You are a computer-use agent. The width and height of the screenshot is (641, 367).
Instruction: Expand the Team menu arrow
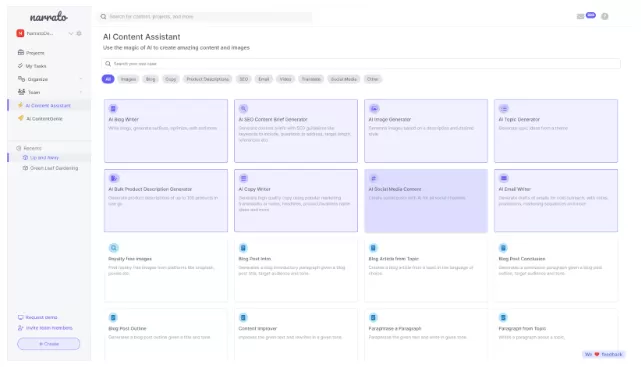[81, 92]
